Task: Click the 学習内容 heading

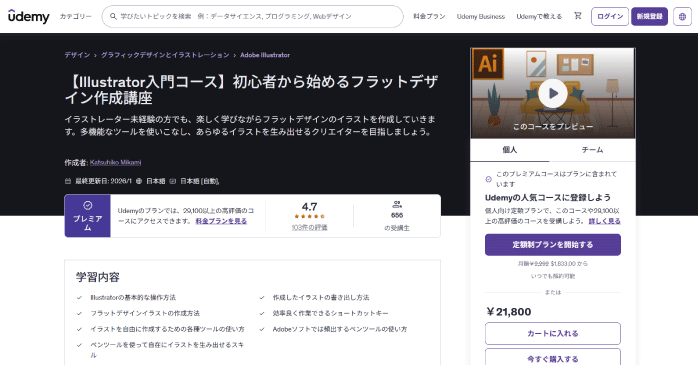Action: tap(97, 277)
